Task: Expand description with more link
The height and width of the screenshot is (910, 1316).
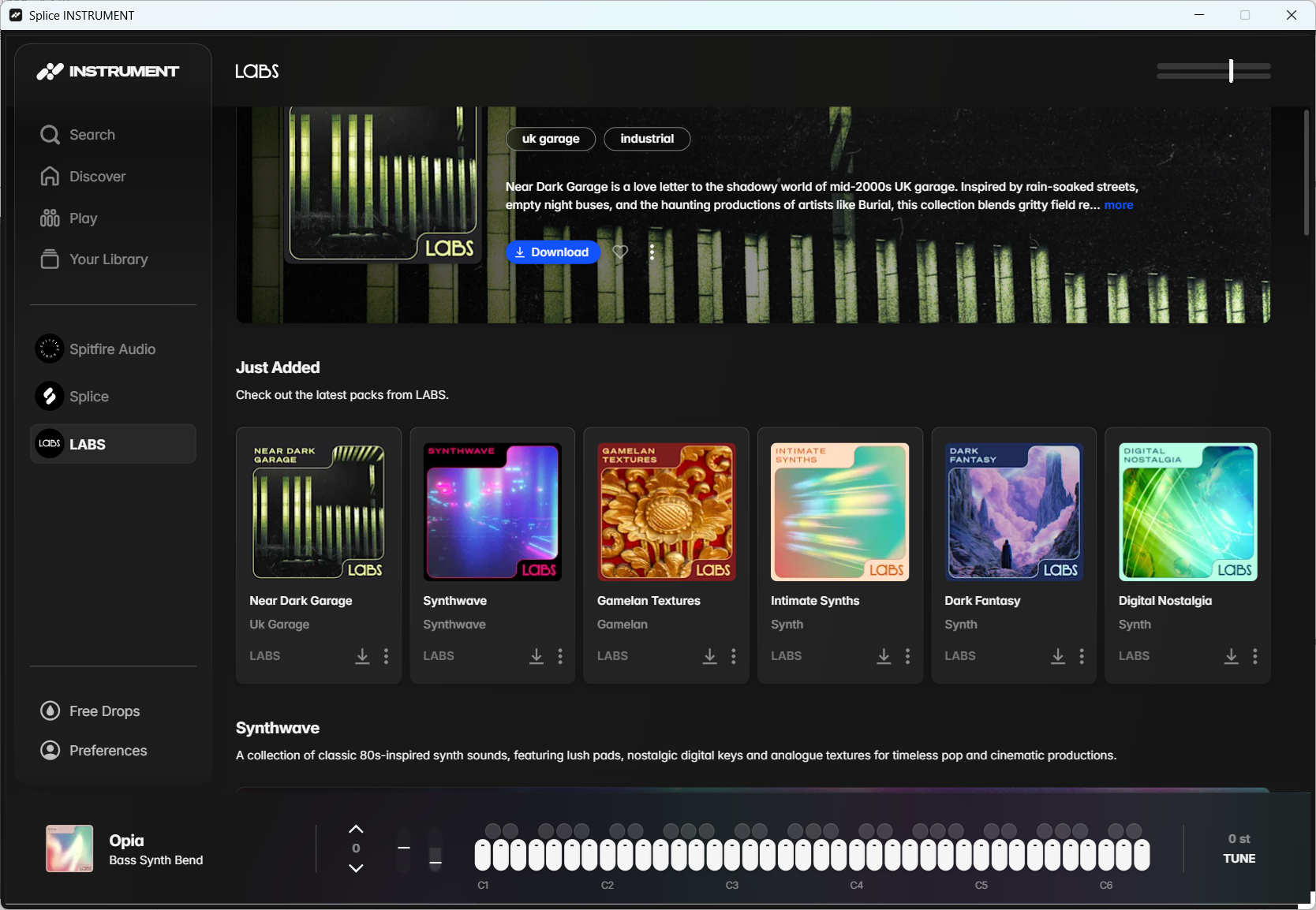Action: [1119, 205]
